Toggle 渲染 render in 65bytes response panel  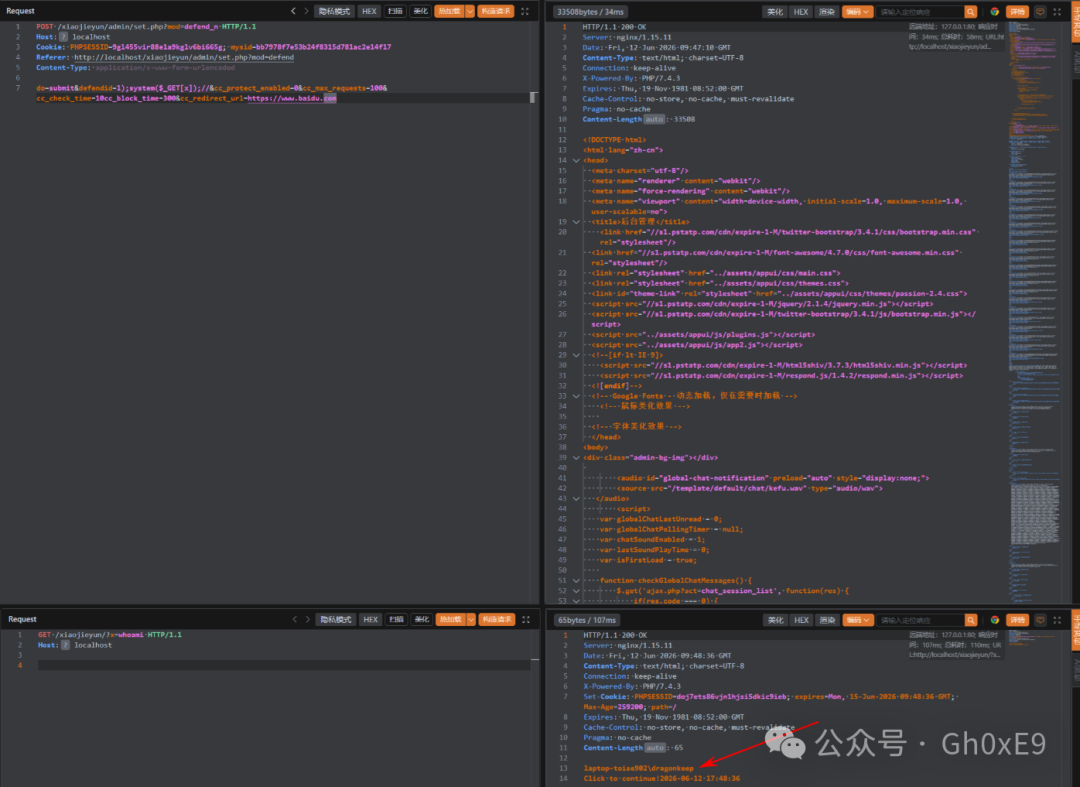point(827,620)
